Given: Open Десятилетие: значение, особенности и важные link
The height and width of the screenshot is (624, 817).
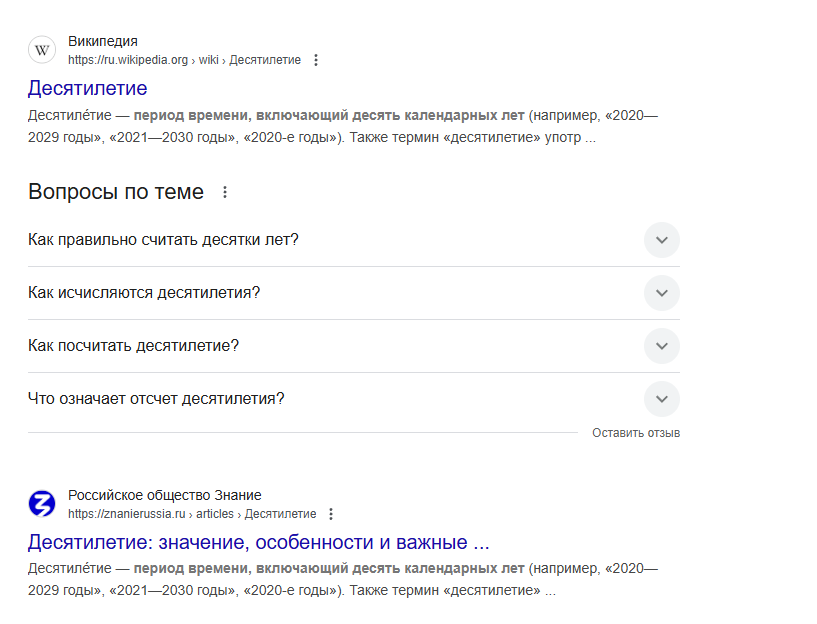Looking at the screenshot, I should [x=258, y=542].
